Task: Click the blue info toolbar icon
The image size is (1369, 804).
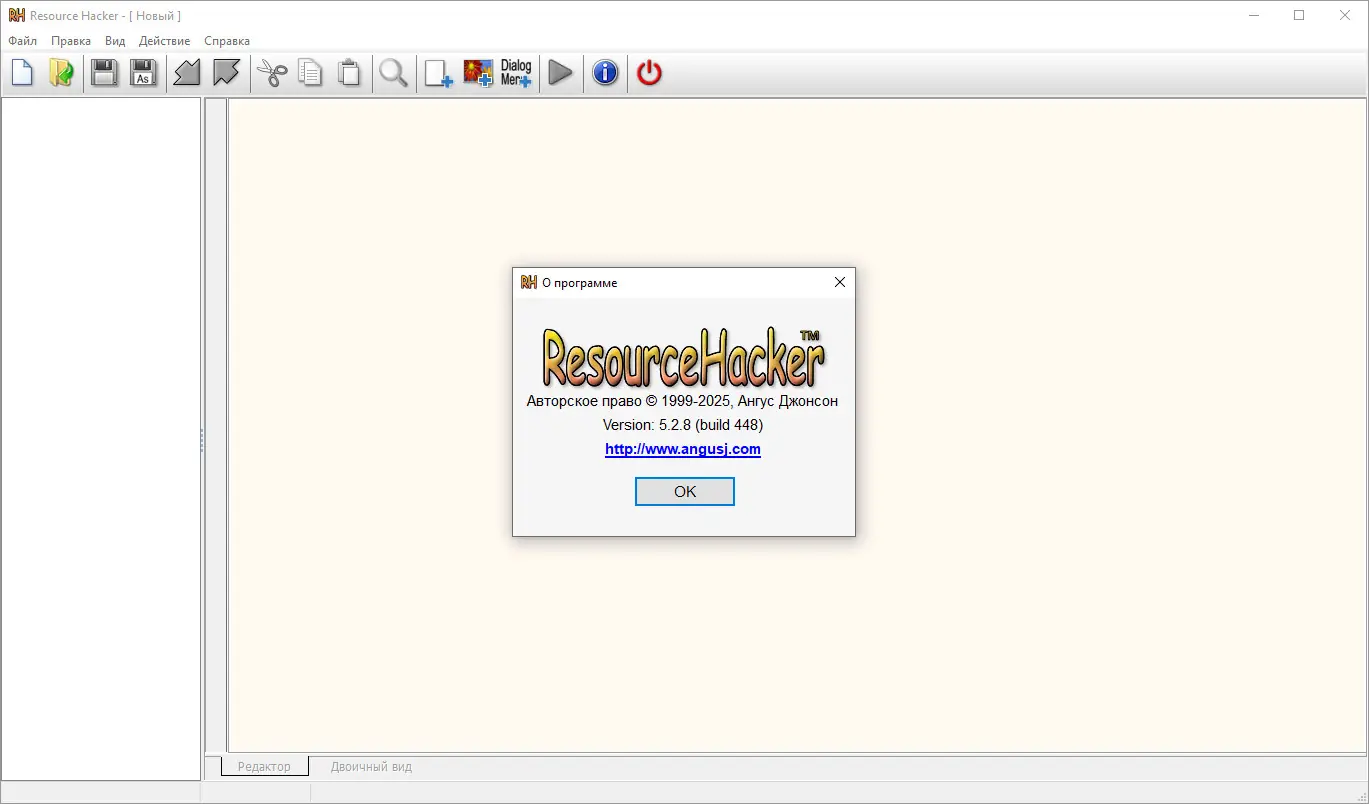Action: tap(605, 73)
